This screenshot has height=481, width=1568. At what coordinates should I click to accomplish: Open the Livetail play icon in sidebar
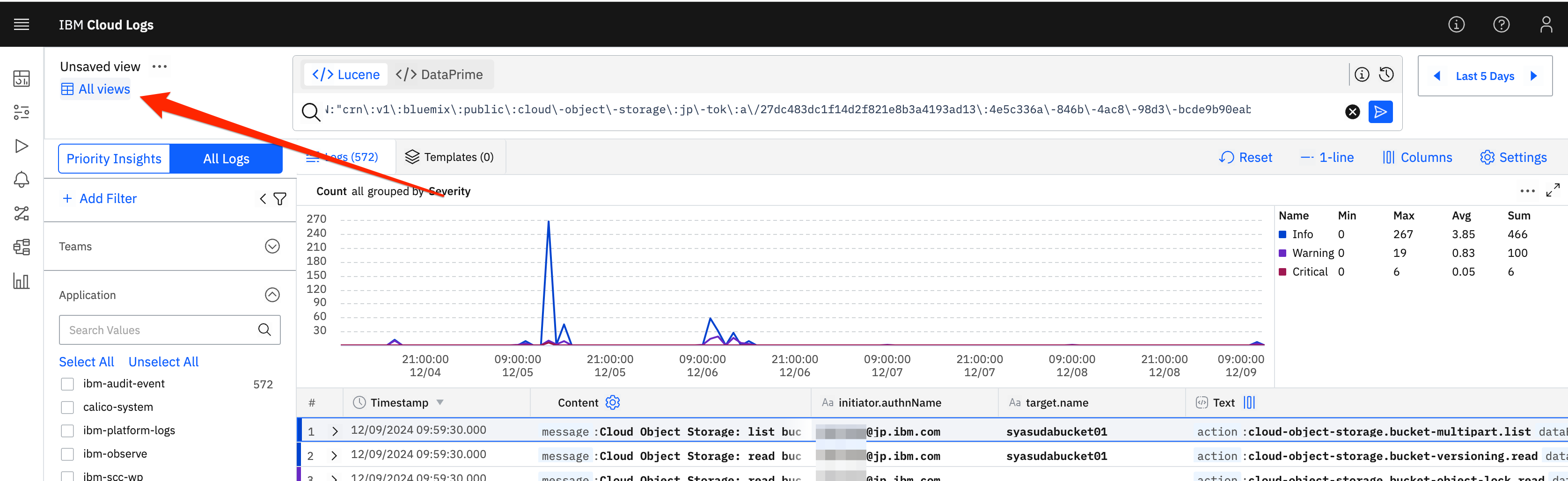click(22, 146)
